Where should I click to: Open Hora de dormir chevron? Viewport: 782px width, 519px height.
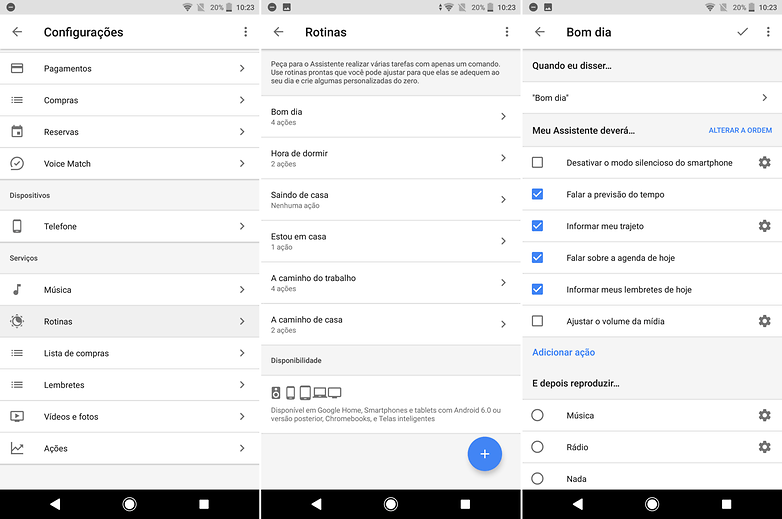click(x=503, y=158)
